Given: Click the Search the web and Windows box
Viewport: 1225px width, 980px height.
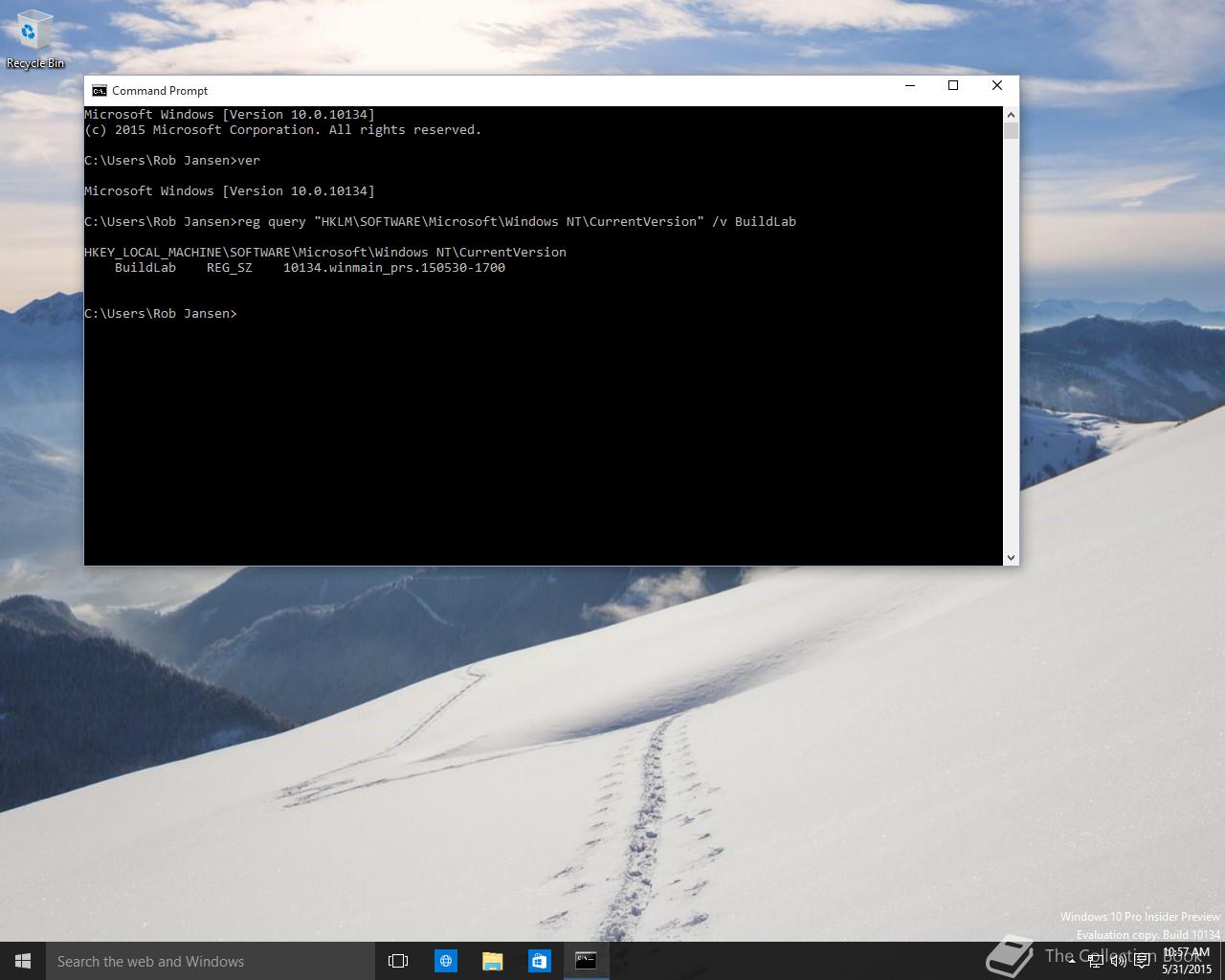Looking at the screenshot, I should 210,961.
